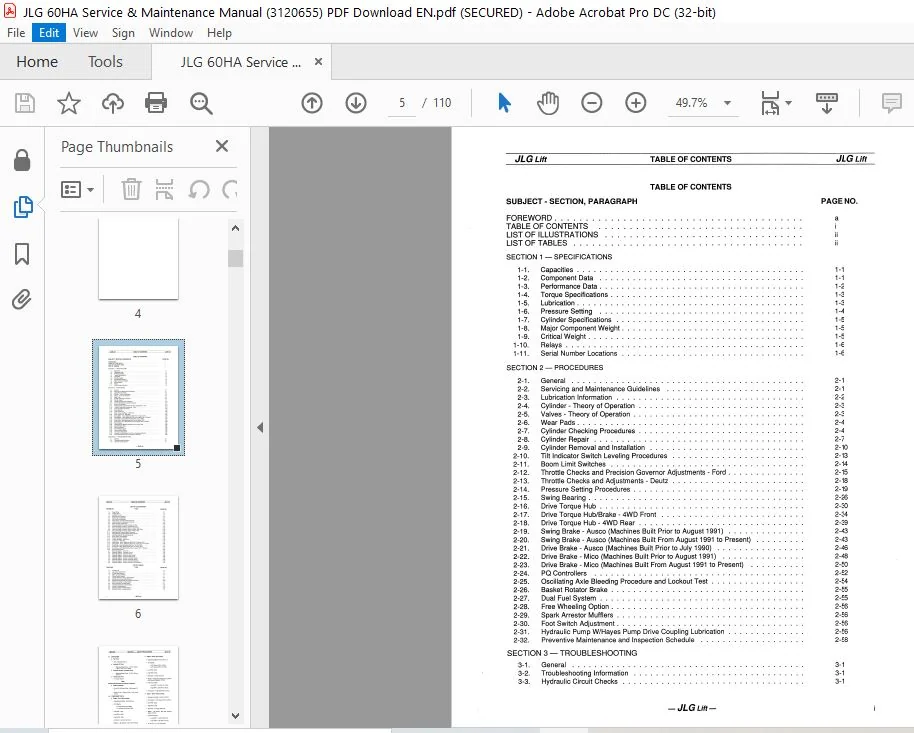The width and height of the screenshot is (914, 733).
Task: Click the 'Swing Bearing' contents entry
Action: 563,497
